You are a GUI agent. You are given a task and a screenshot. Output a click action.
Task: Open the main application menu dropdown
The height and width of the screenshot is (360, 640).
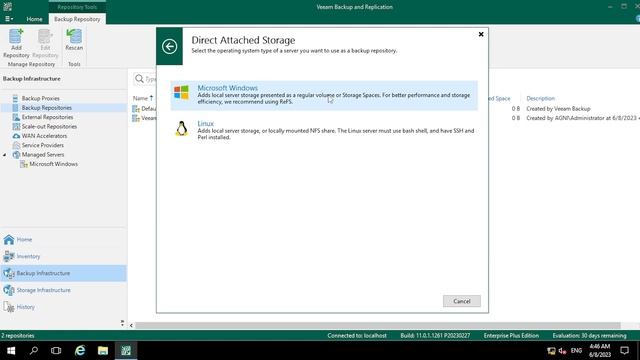(9, 19)
